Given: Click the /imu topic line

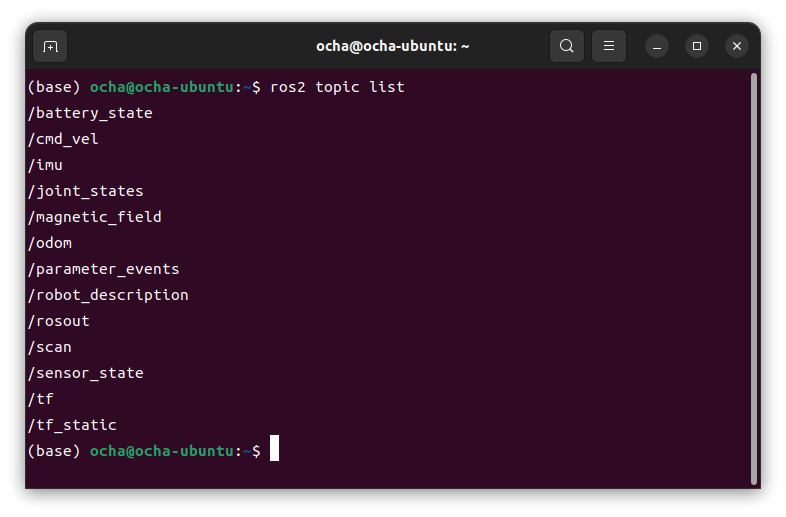Looking at the screenshot, I should click(x=46, y=165).
